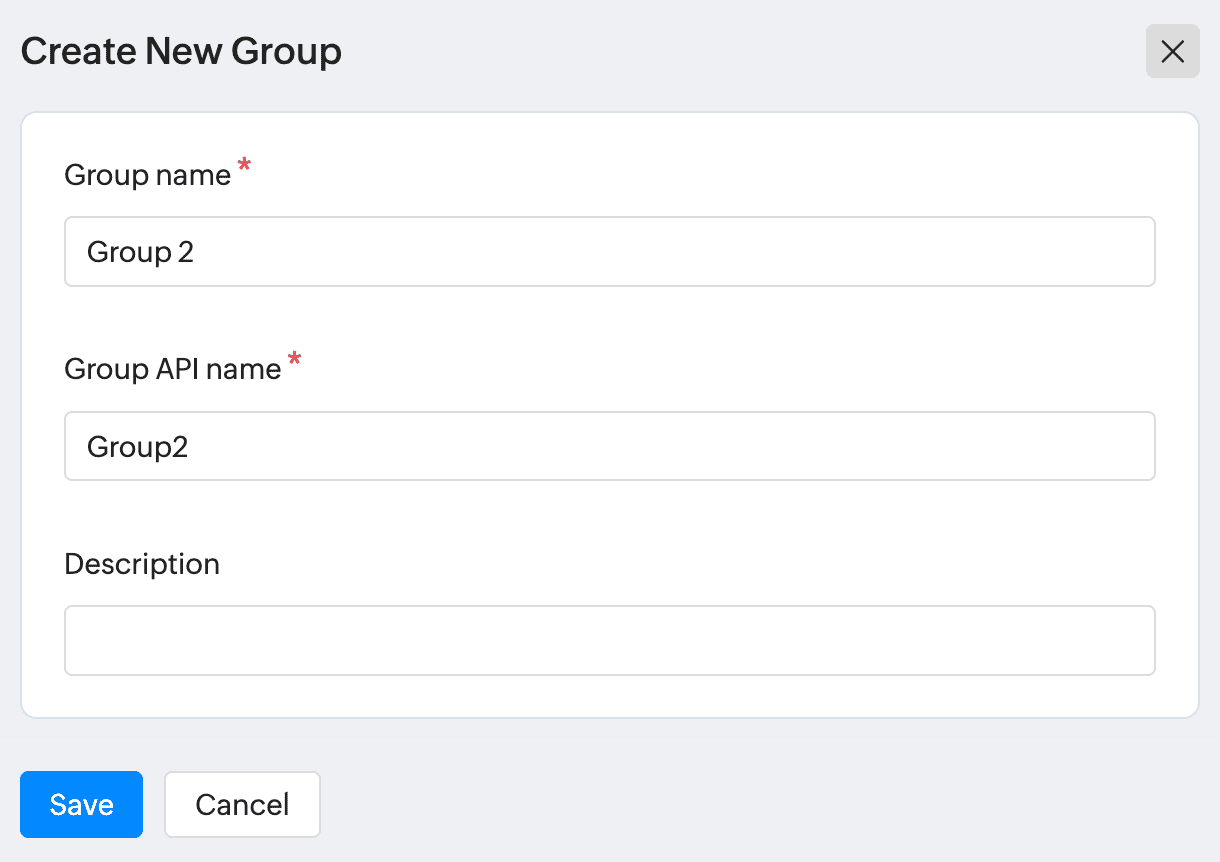The image size is (1220, 862).
Task: Click the "Create New Group" dialog title
Action: [x=181, y=51]
